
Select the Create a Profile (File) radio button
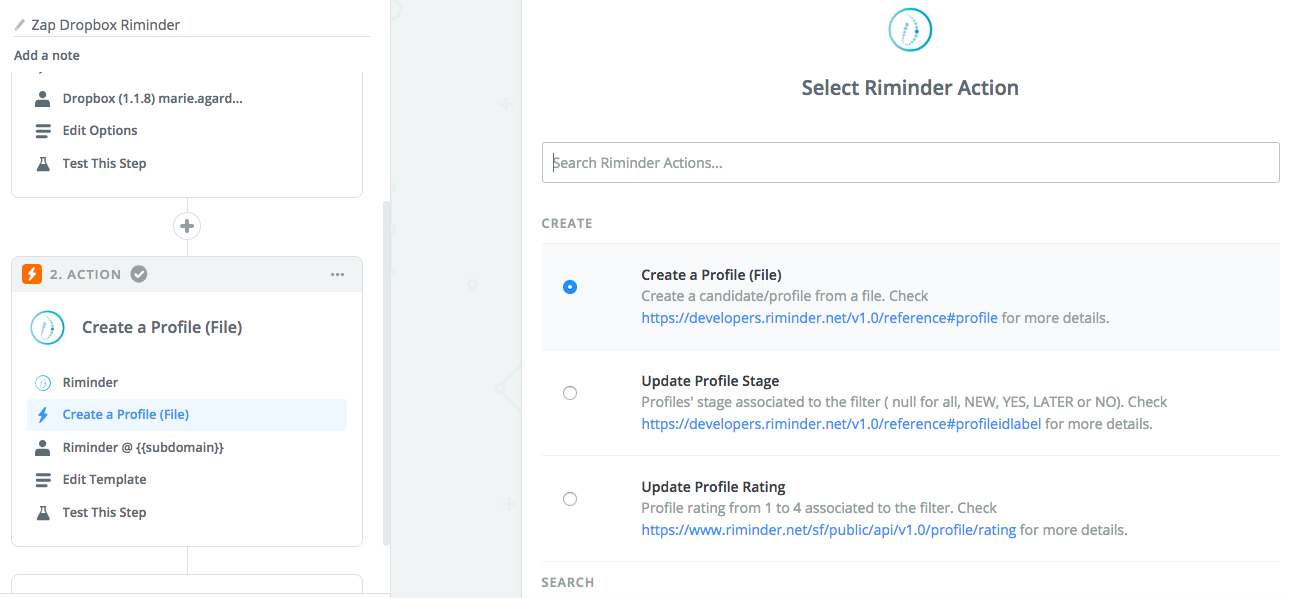570,287
